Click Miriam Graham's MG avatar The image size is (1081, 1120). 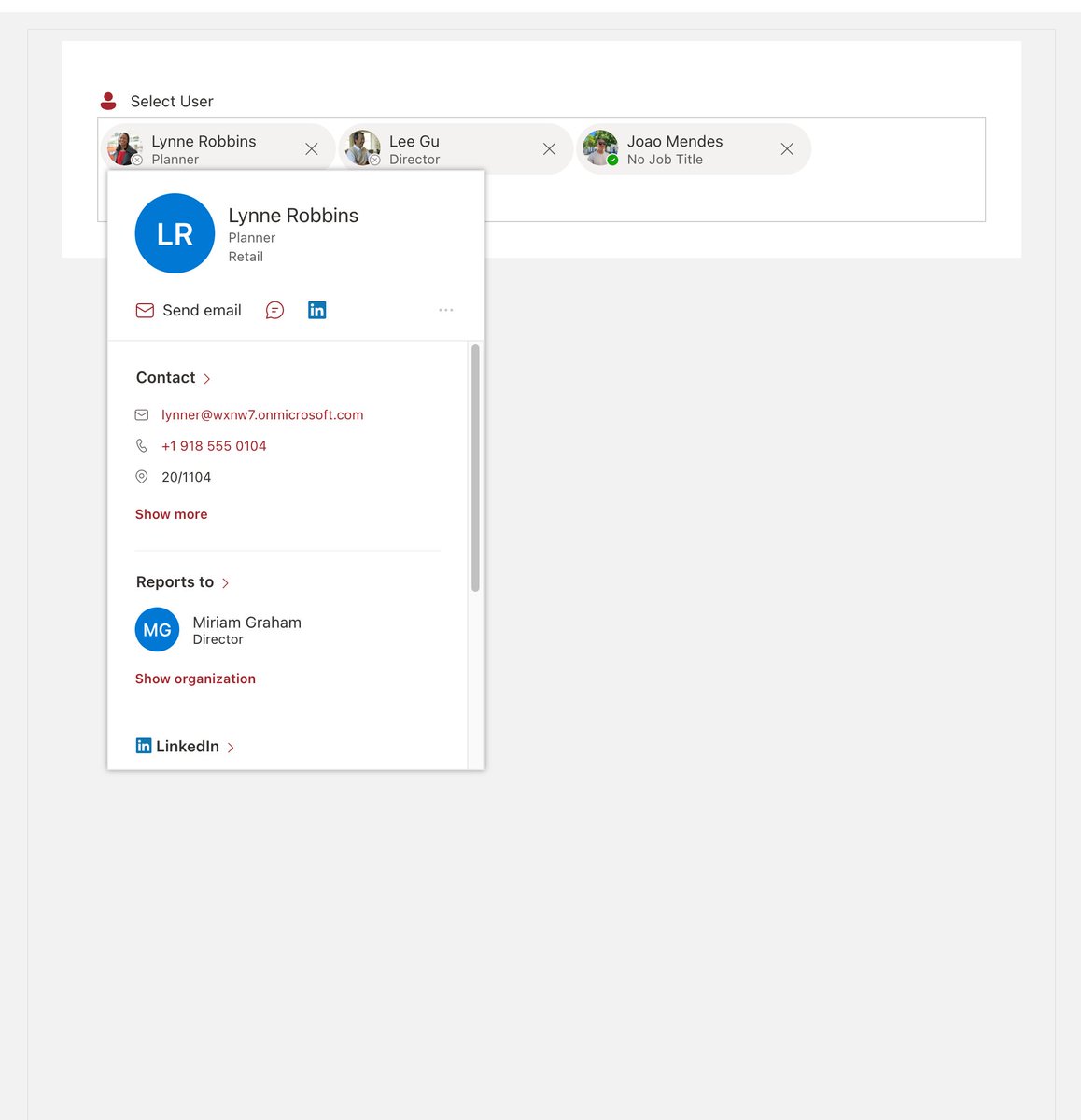[157, 629]
